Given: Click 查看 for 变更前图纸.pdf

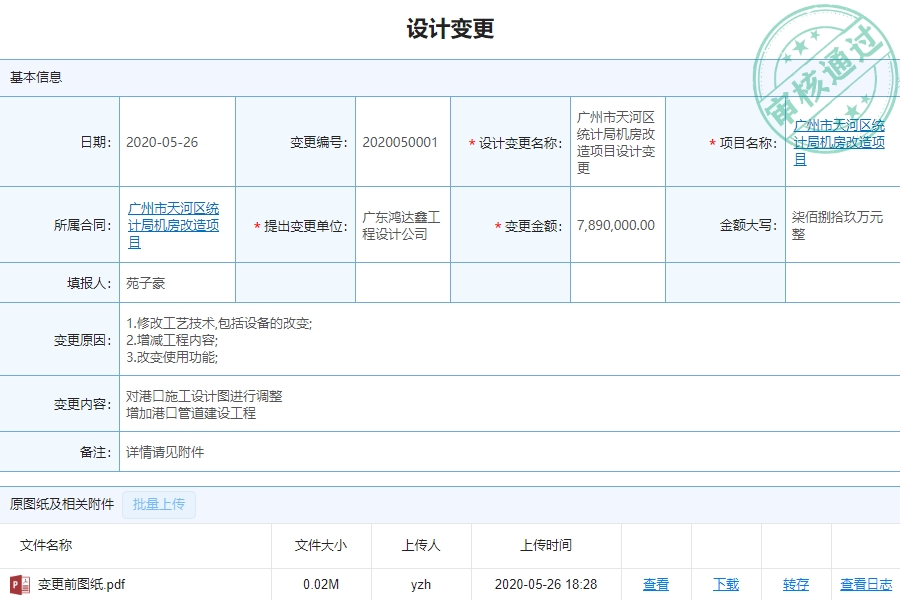Looking at the screenshot, I should 656,584.
